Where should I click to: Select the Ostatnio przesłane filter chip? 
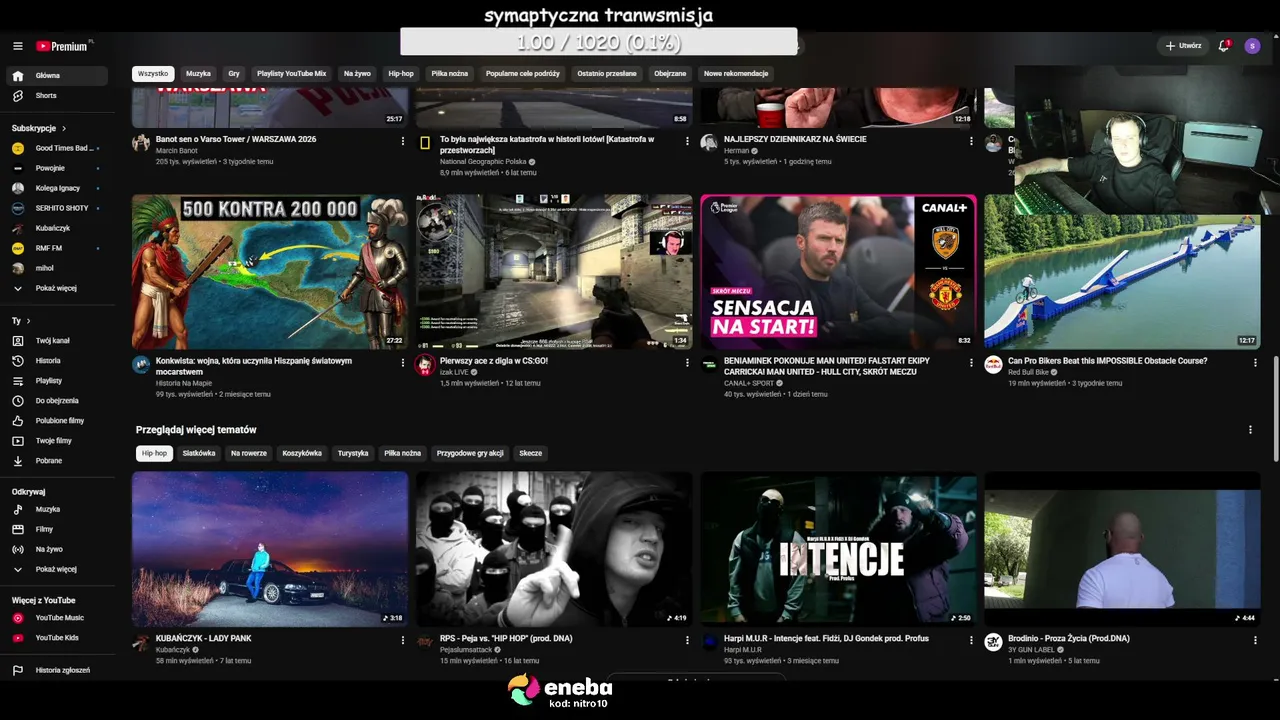607,74
